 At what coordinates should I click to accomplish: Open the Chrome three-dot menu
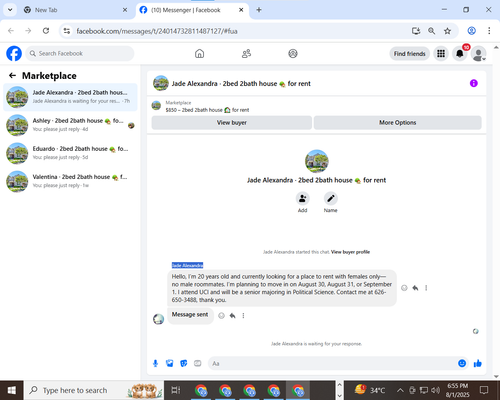pos(489,31)
